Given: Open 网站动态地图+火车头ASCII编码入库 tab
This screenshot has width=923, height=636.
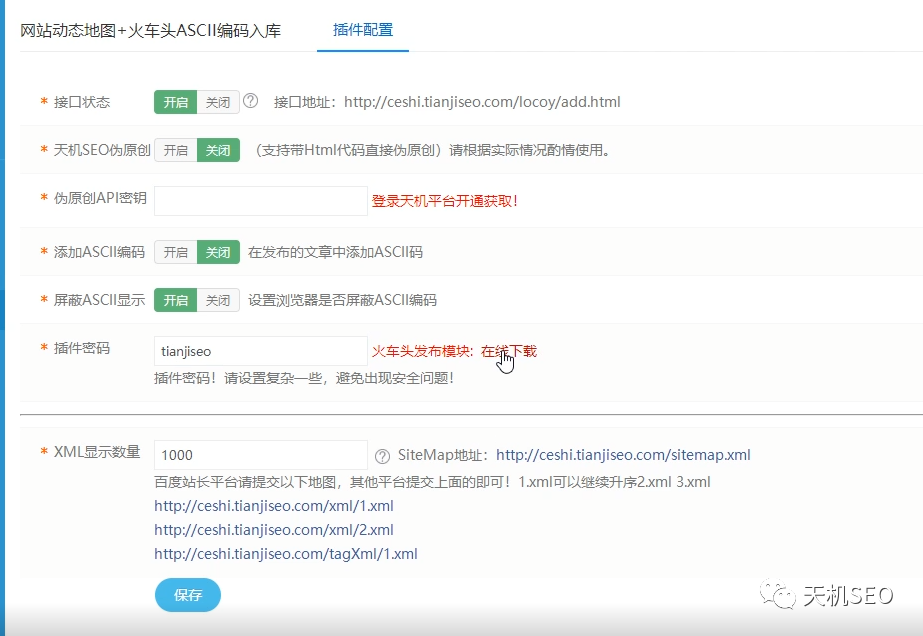Looking at the screenshot, I should point(151,31).
